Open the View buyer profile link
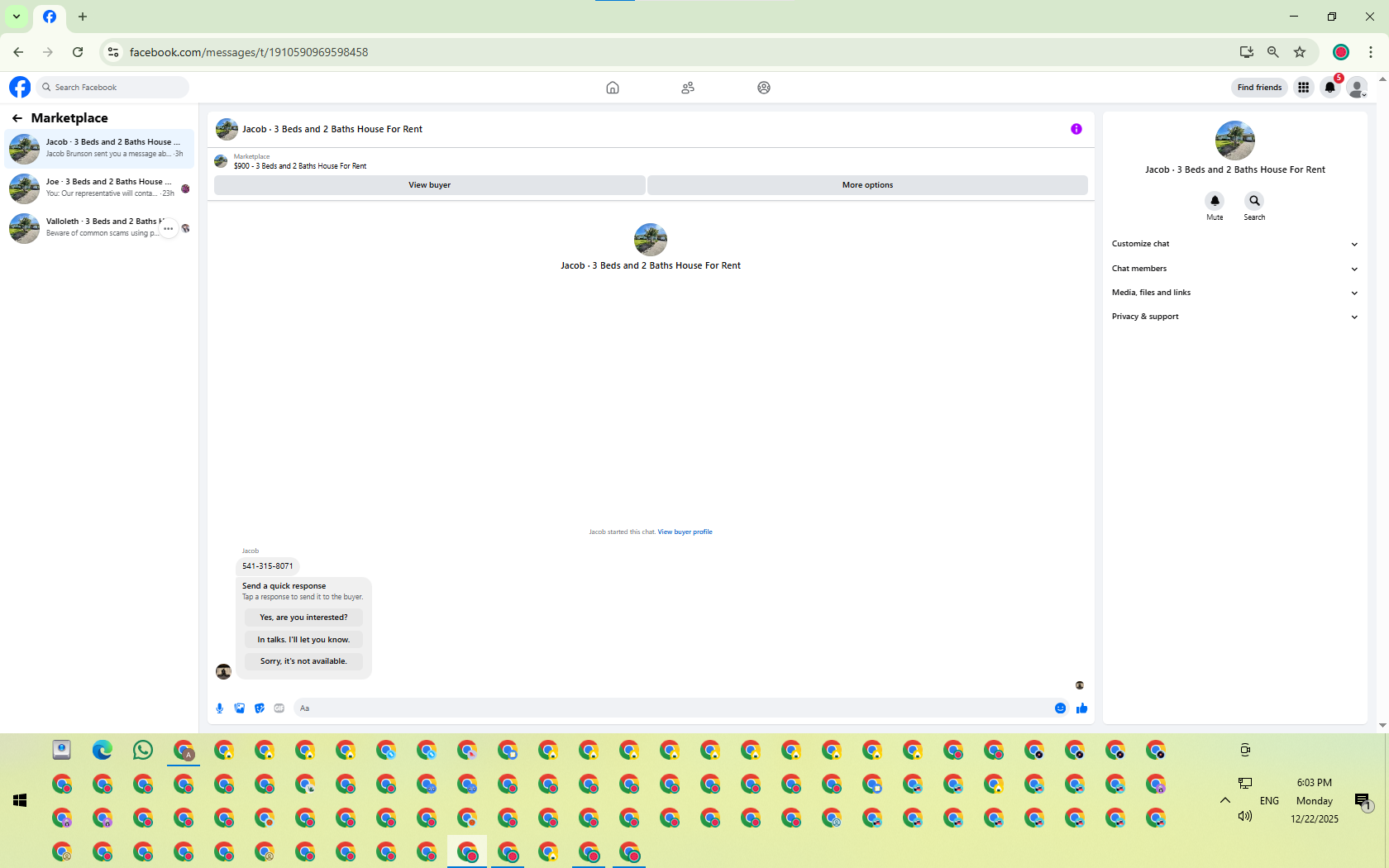 tap(685, 532)
